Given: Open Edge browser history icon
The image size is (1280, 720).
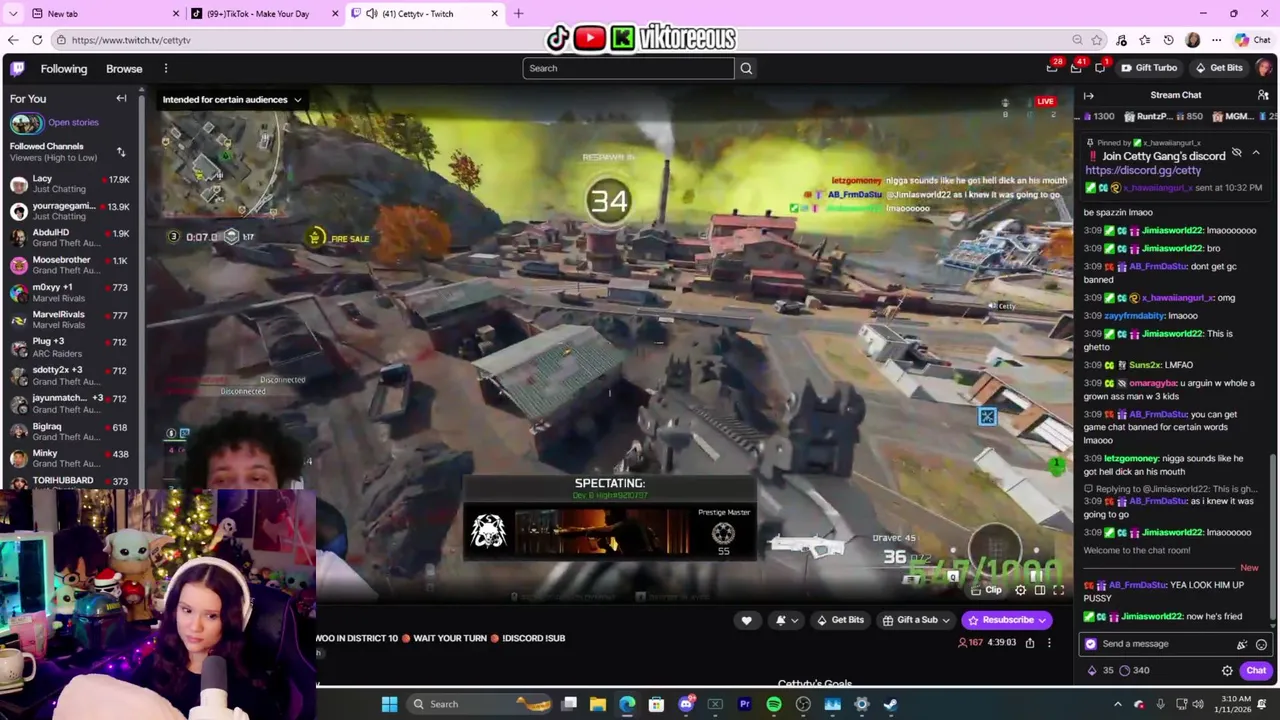Looking at the screenshot, I should (1168, 40).
